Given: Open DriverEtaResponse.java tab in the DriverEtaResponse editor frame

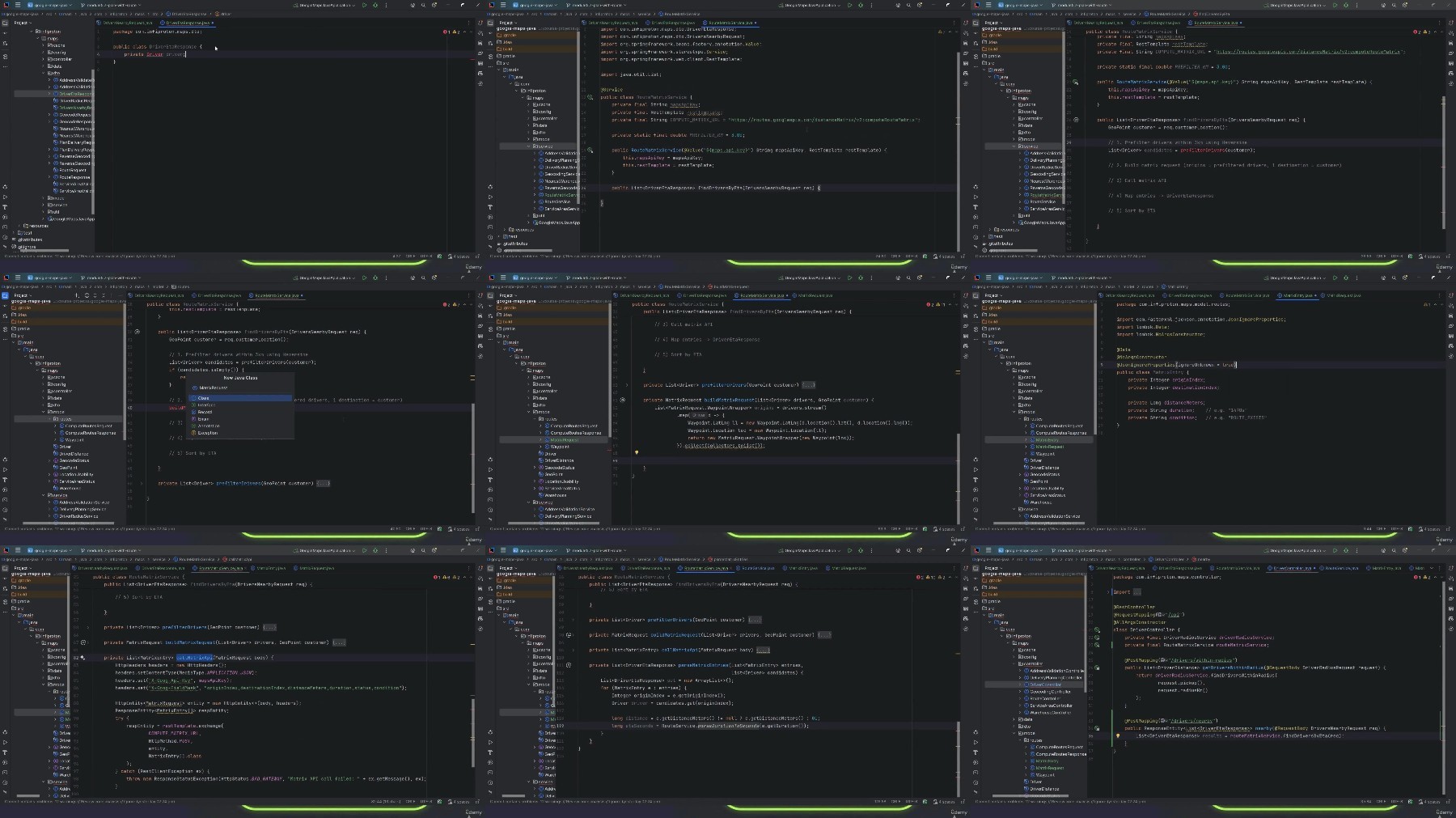Looking at the screenshot, I should (x=187, y=23).
